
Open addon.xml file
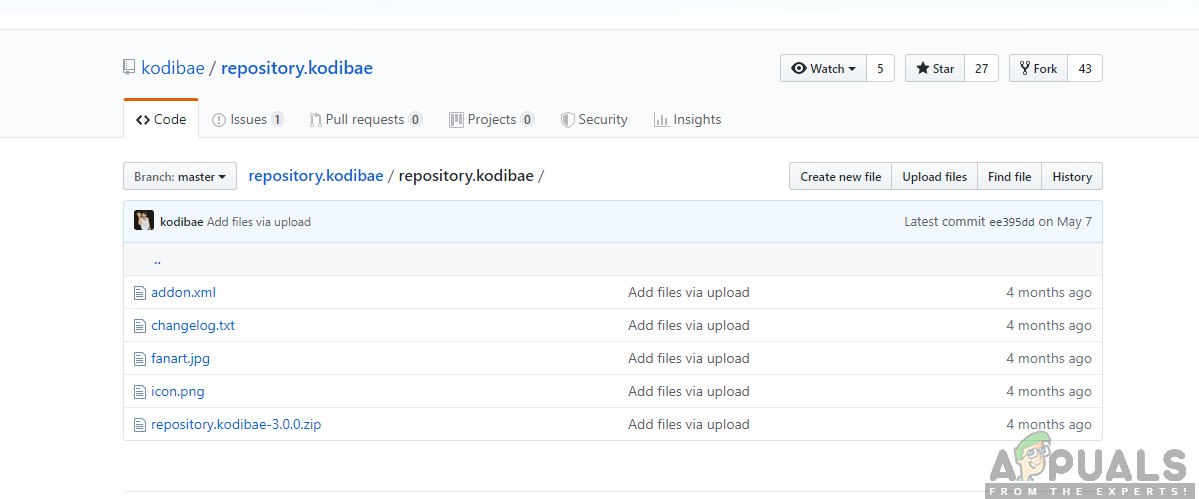pos(184,293)
